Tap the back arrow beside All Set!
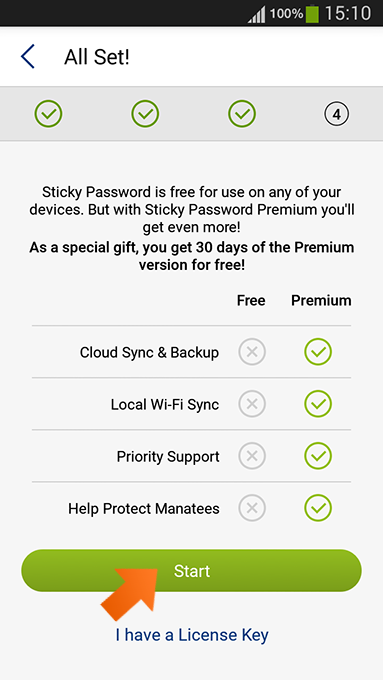 pos(27,56)
